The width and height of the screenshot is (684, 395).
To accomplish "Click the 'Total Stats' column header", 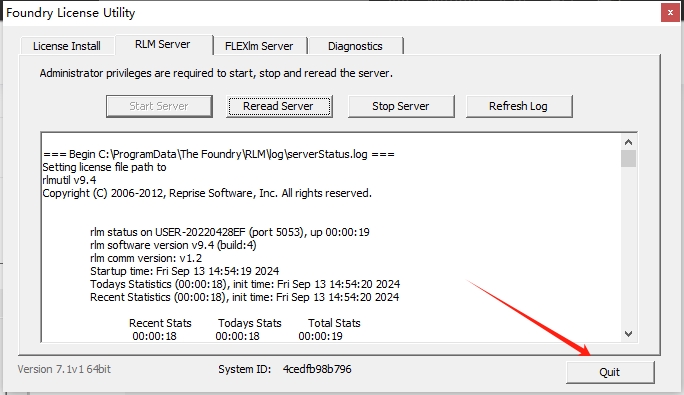I will [x=334, y=323].
